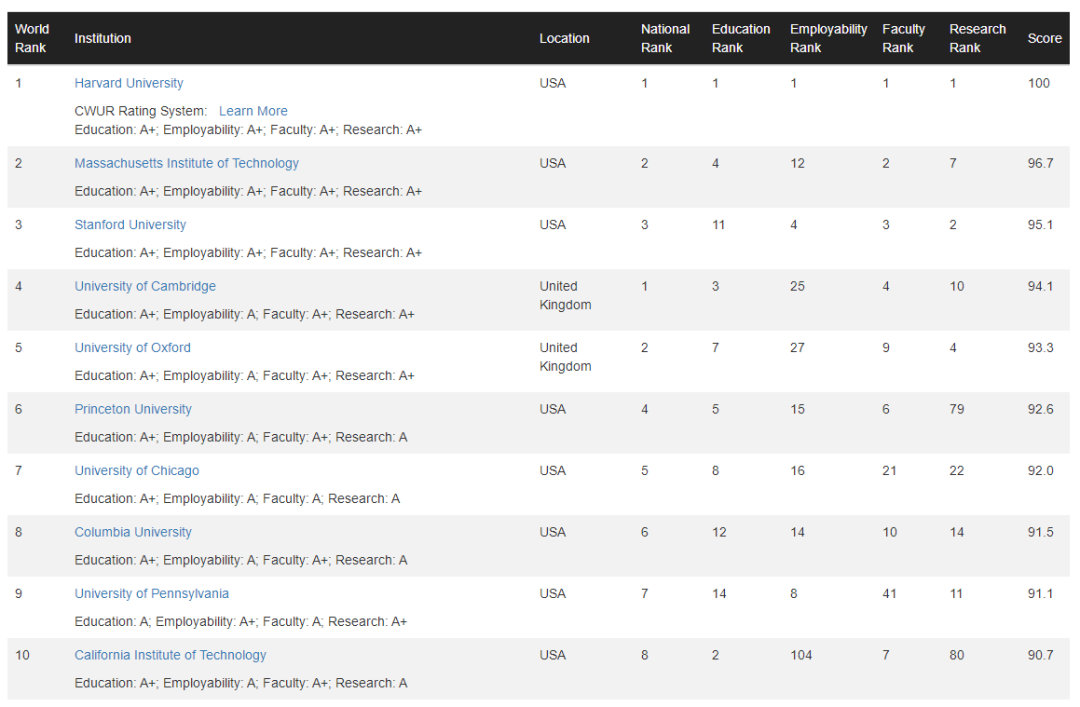Open Massachusetts Institute of Technology page
This screenshot has width=1080, height=707.
pyautogui.click(x=186, y=163)
